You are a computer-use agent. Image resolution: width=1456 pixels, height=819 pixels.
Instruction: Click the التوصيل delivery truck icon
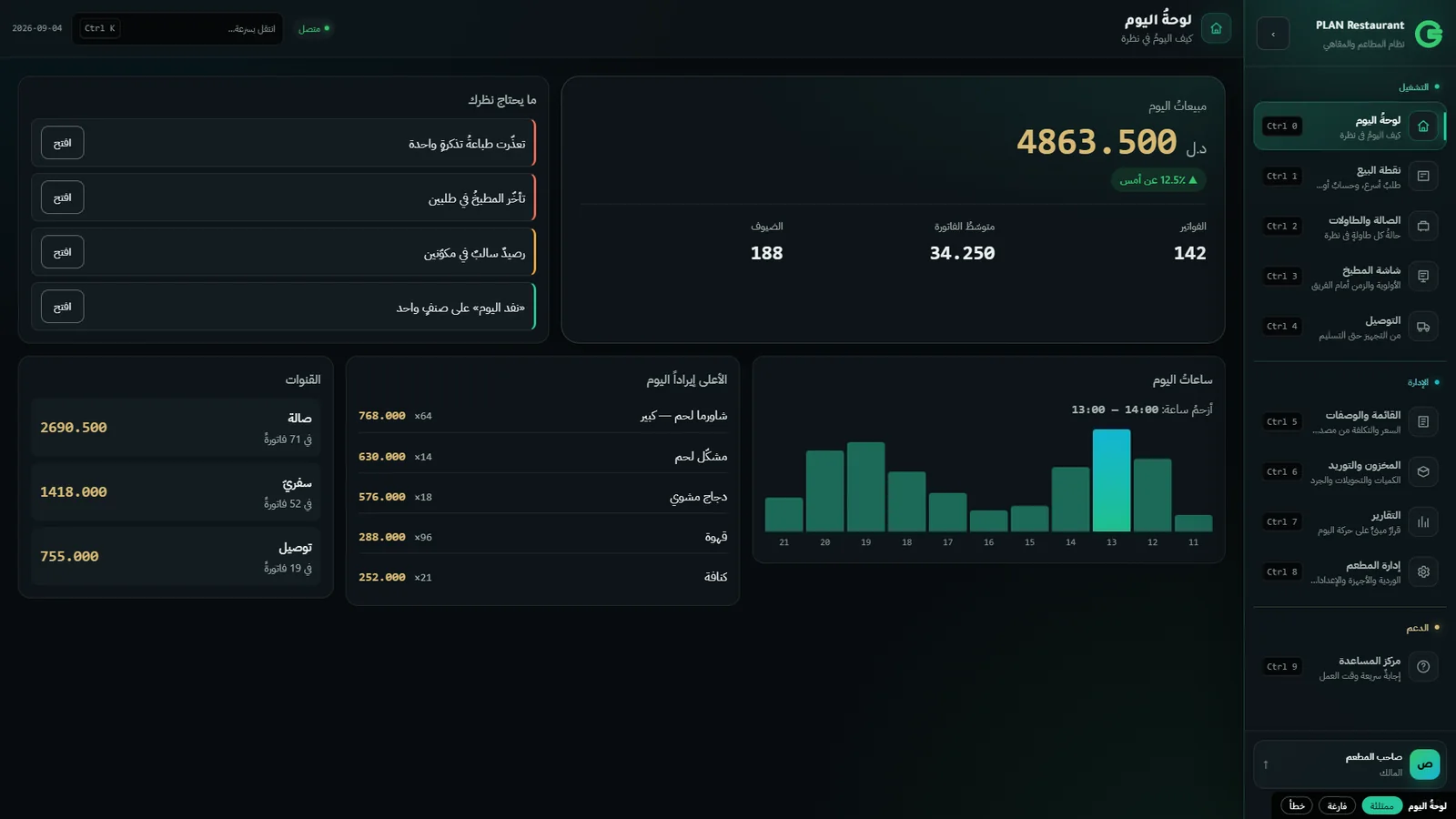tap(1423, 326)
